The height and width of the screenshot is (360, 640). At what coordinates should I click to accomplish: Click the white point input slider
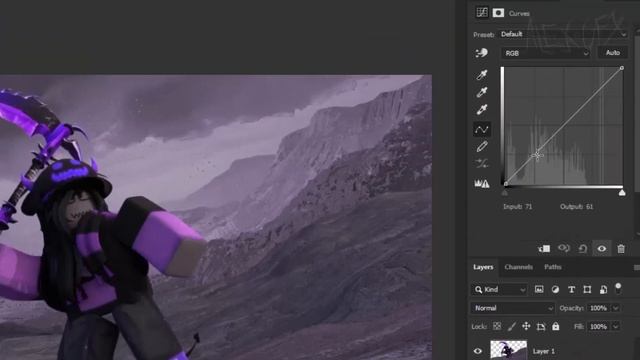click(622, 192)
